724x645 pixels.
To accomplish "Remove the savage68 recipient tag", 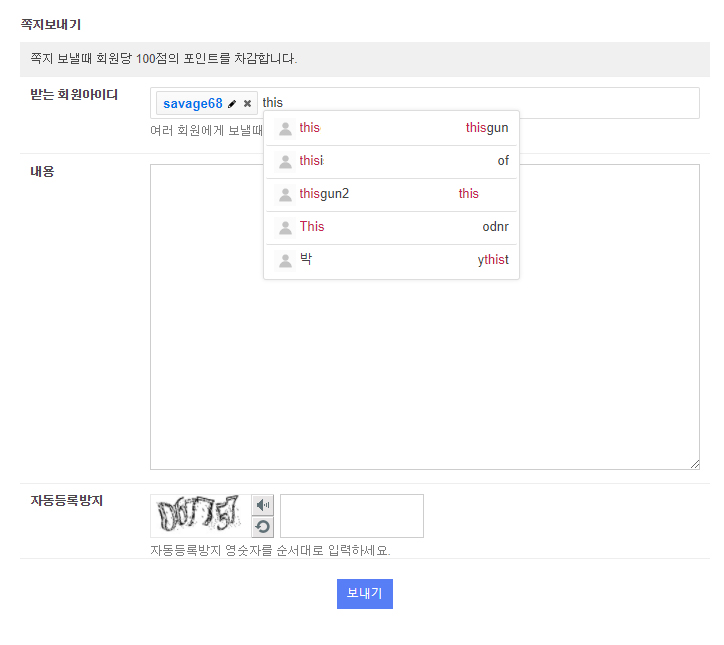I will click(248, 104).
